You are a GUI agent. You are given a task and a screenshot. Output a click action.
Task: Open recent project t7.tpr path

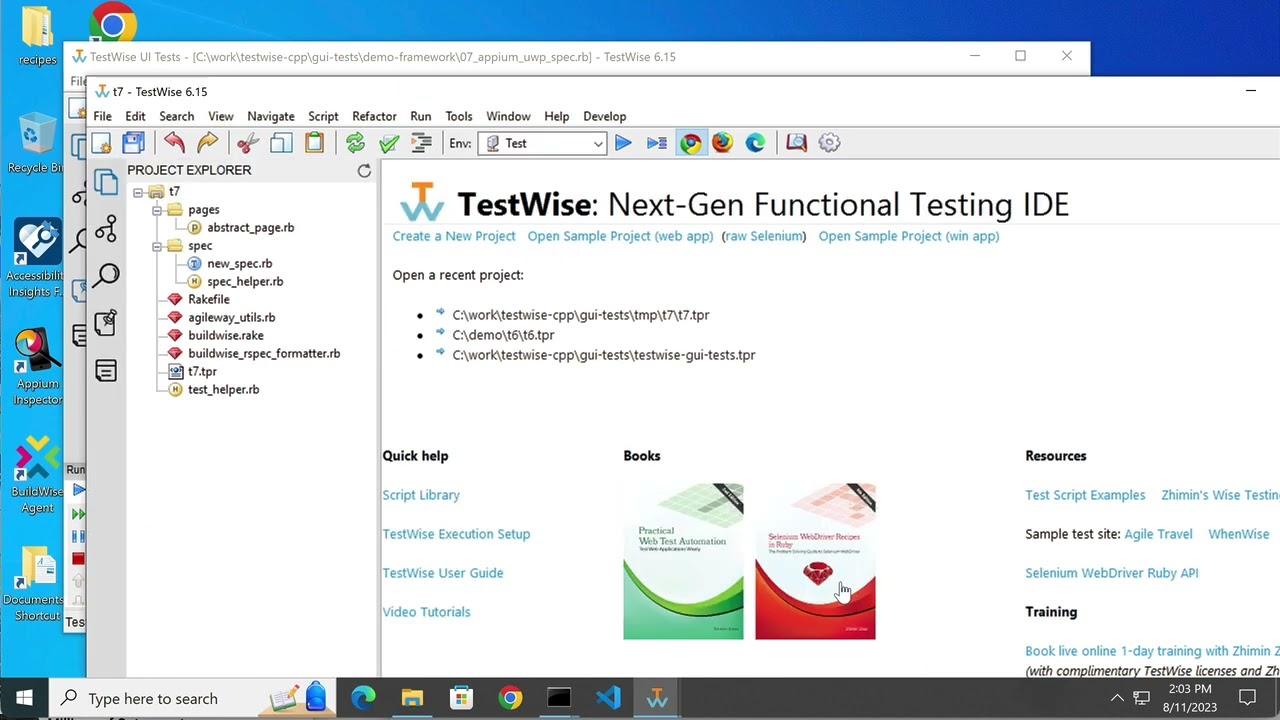pyautogui.click(x=580, y=315)
